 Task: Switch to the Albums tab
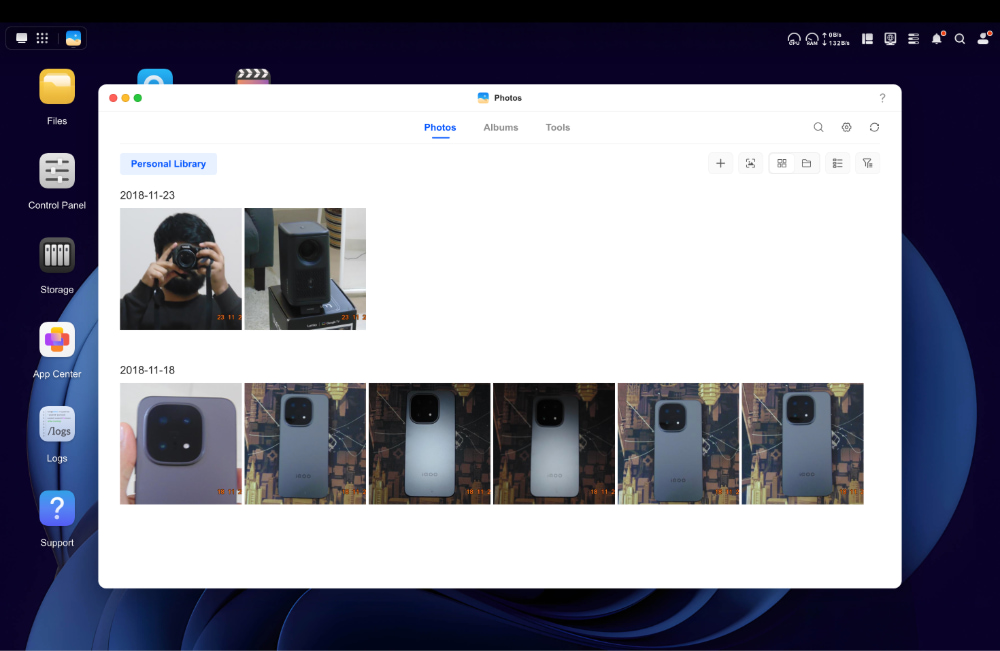pos(500,127)
